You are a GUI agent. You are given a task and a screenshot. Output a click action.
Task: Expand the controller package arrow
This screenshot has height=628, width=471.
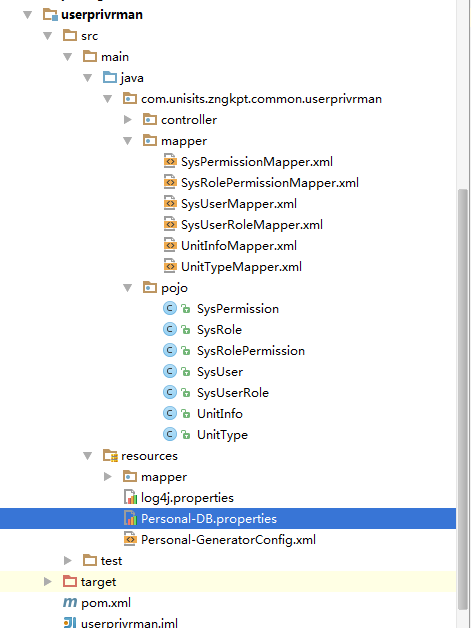(x=128, y=120)
